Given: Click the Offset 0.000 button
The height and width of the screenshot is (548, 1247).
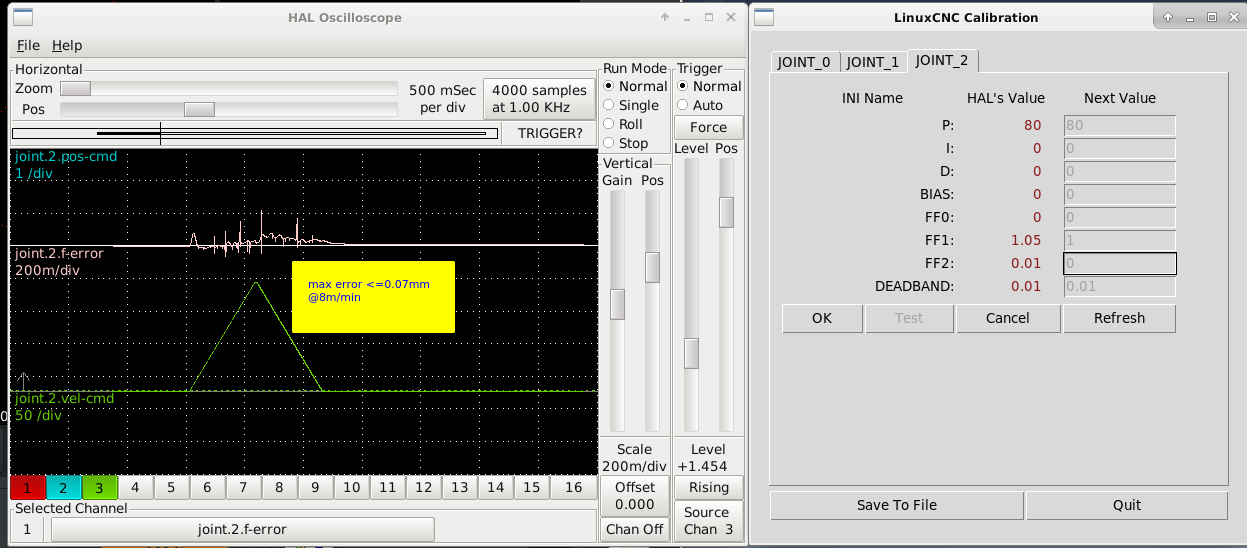Looking at the screenshot, I should coord(635,495).
